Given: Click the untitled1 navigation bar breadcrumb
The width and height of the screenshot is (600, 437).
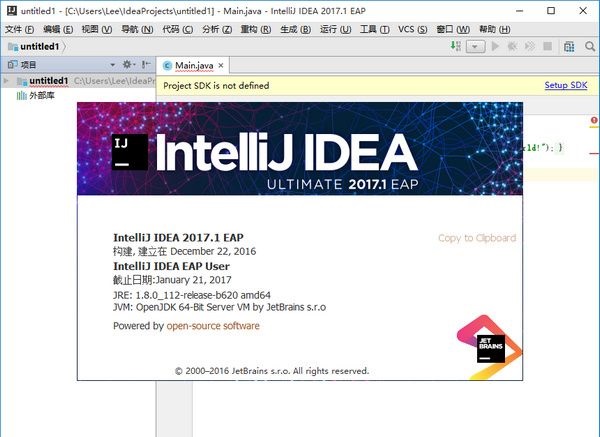Looking at the screenshot, I should (x=39, y=46).
